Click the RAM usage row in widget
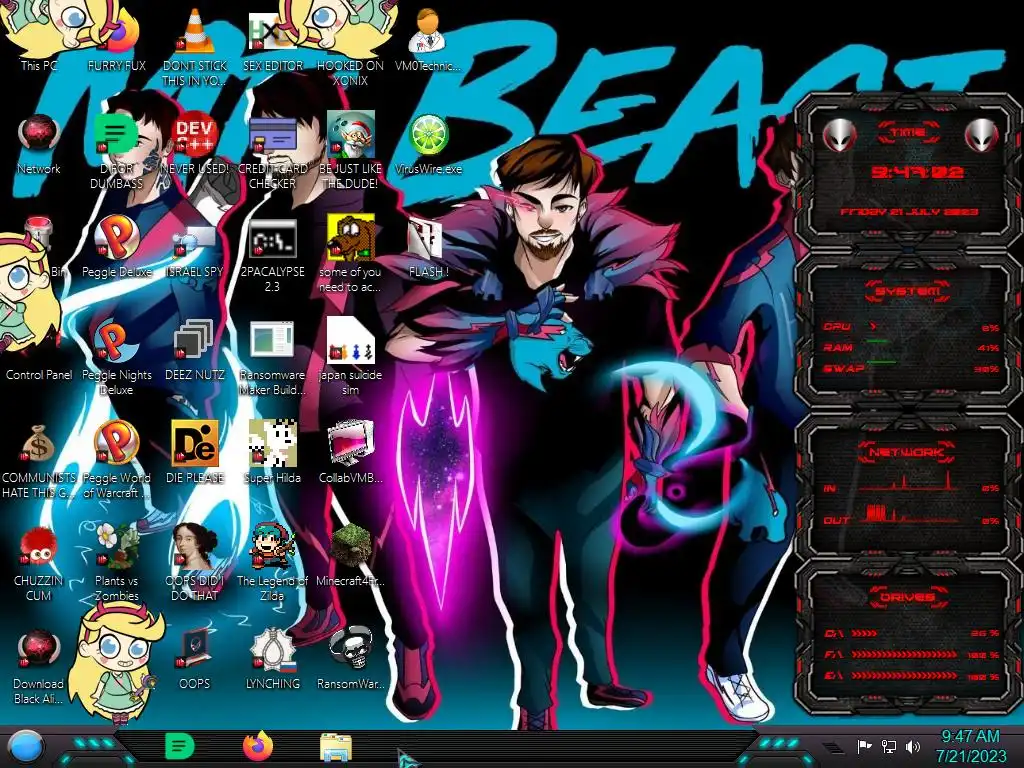Viewport: 1024px width, 768px height. pyautogui.click(x=912, y=347)
